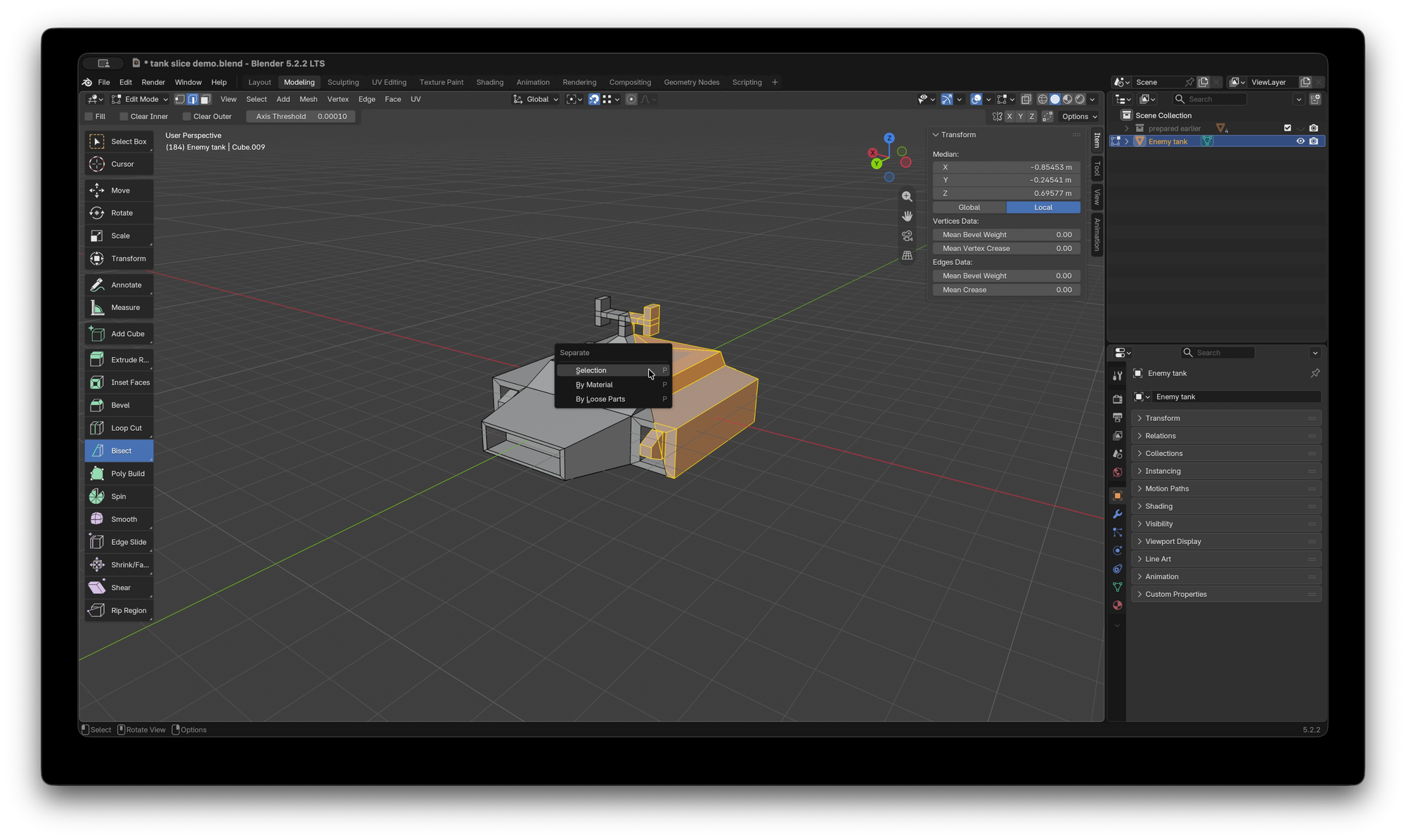Open the Tool sidebar tab
Viewport: 1406px width, 840px height.
(1097, 169)
